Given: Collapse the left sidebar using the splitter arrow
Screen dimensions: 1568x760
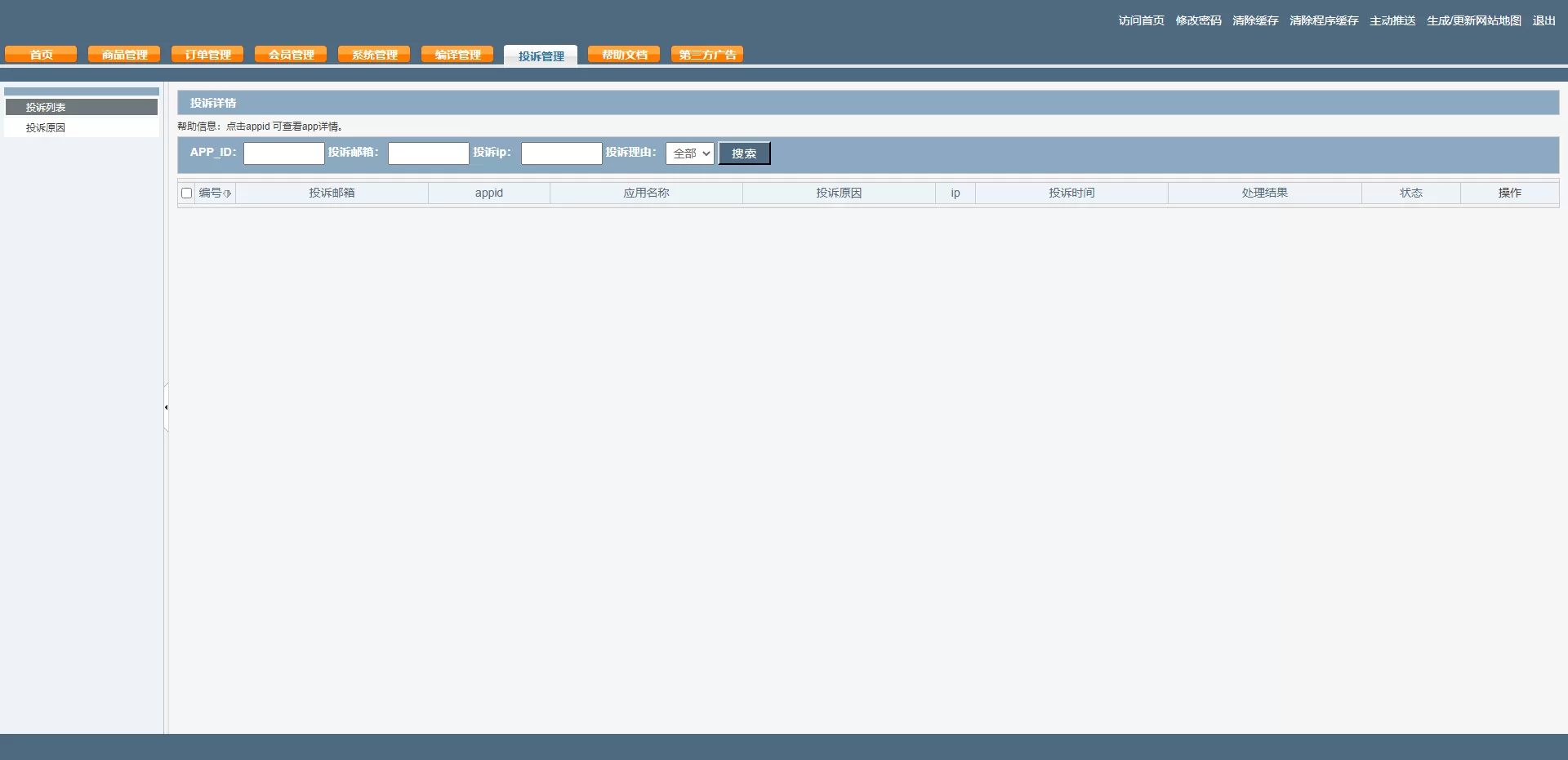Looking at the screenshot, I should [x=166, y=407].
